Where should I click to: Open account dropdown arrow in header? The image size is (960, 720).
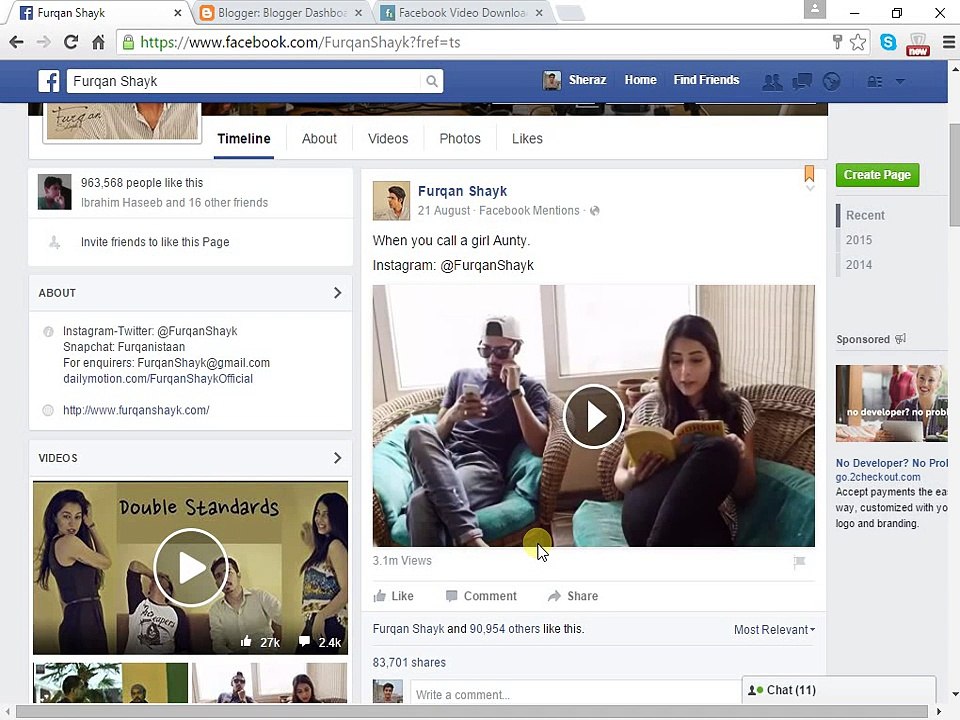click(x=900, y=81)
